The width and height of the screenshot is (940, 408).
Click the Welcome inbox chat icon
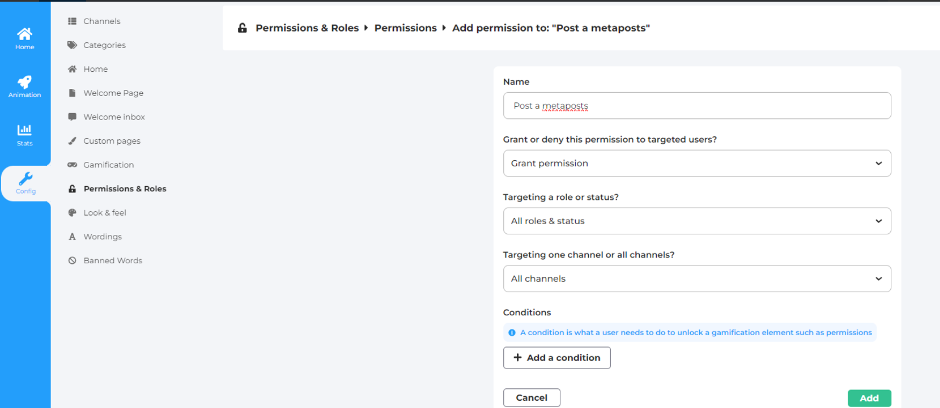click(x=72, y=117)
